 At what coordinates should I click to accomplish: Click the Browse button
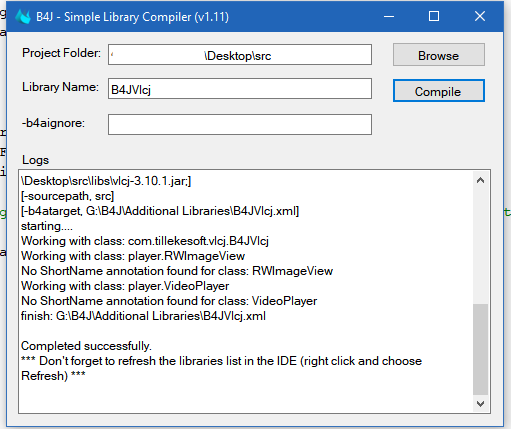439,55
